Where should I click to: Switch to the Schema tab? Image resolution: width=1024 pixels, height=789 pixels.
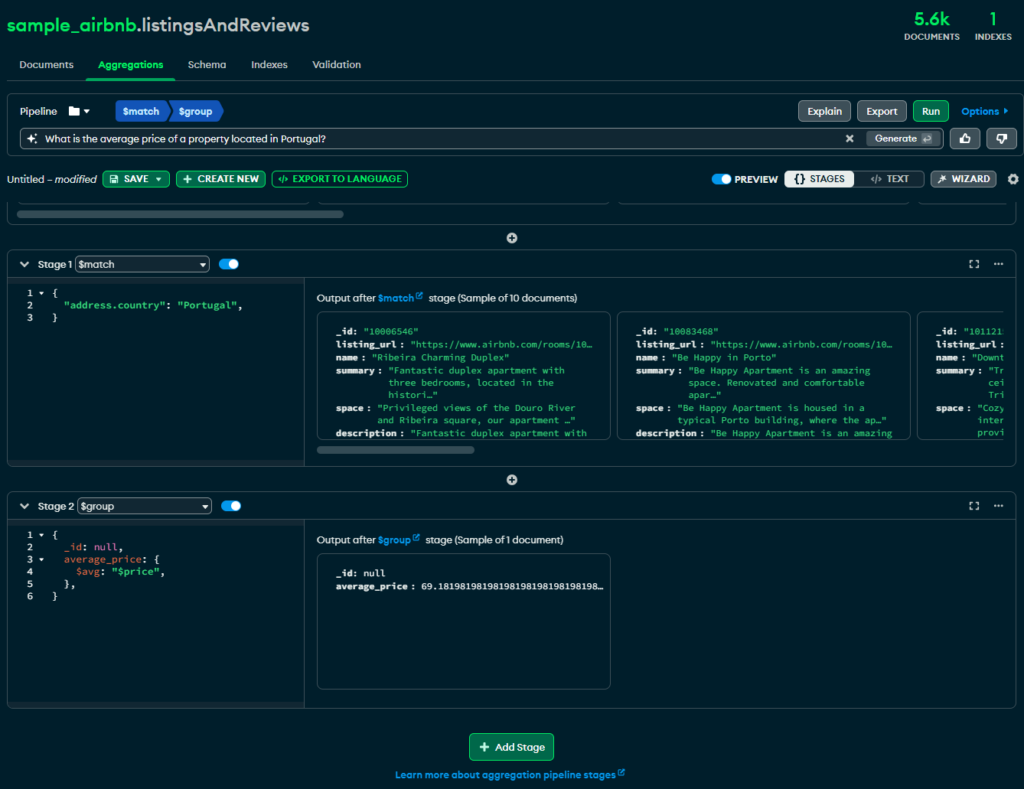pos(207,65)
